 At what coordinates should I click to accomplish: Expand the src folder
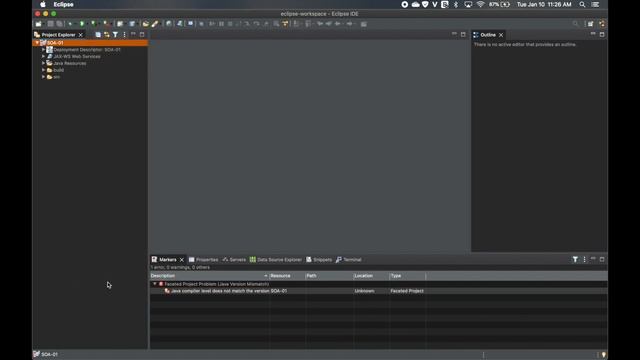[43, 77]
